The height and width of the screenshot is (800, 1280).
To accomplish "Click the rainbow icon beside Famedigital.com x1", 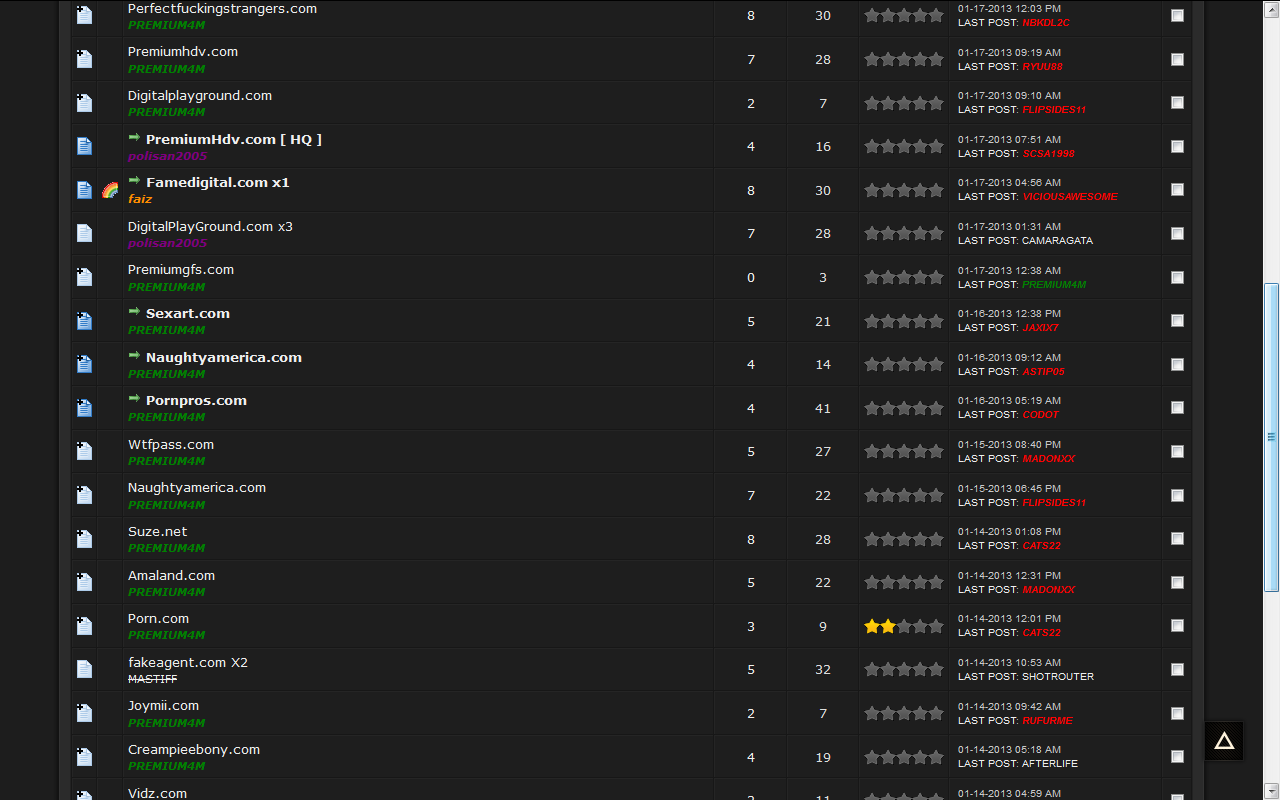I will pyautogui.click(x=110, y=190).
